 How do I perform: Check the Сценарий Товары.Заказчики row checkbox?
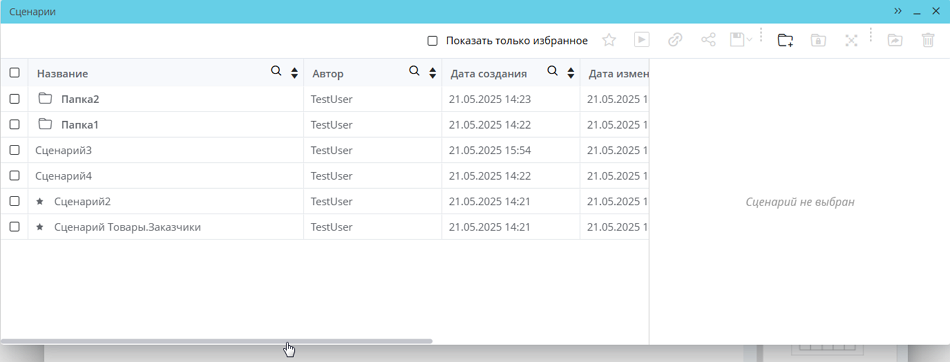tap(15, 227)
